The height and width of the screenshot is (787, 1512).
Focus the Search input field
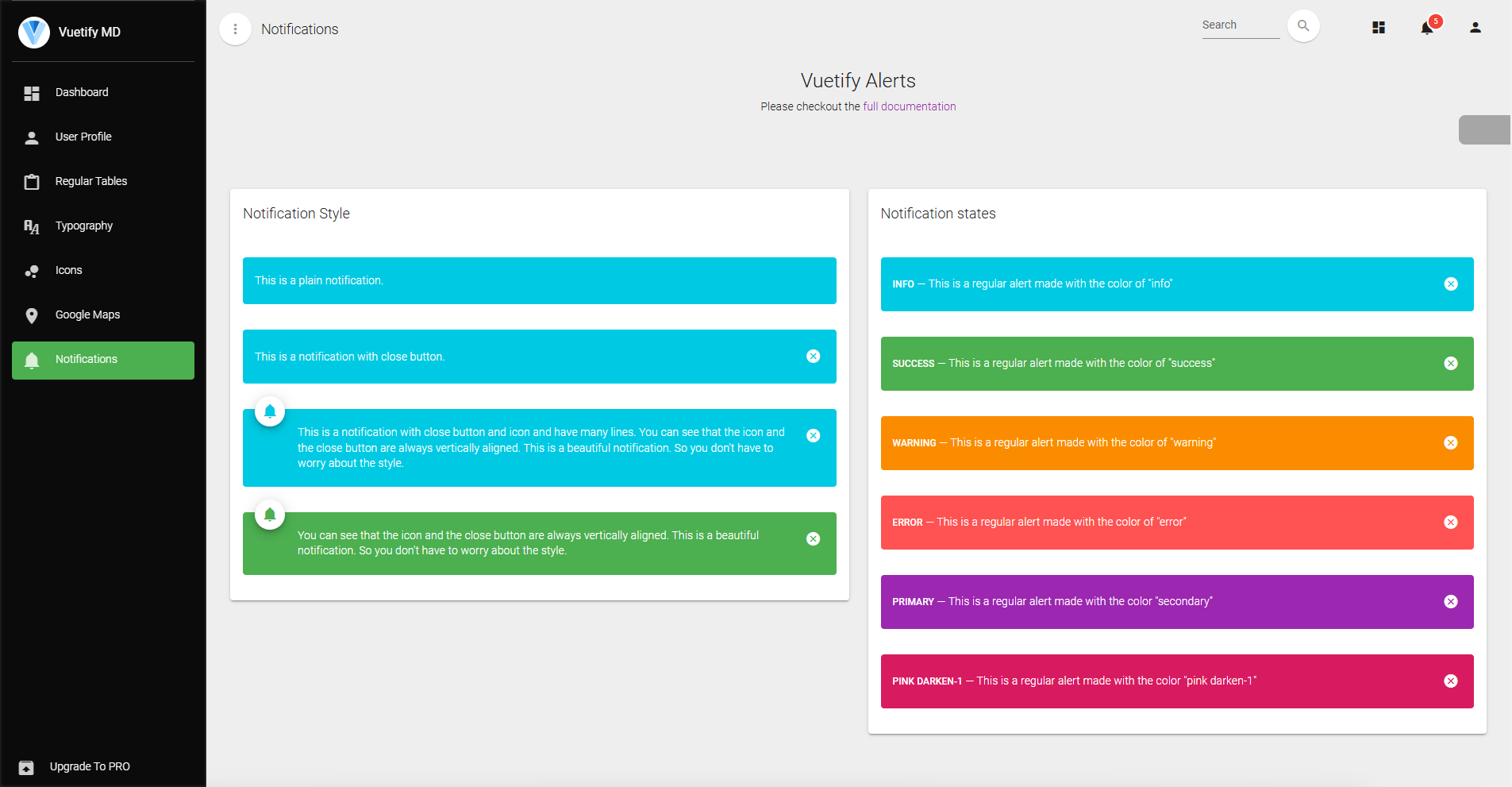click(1241, 25)
